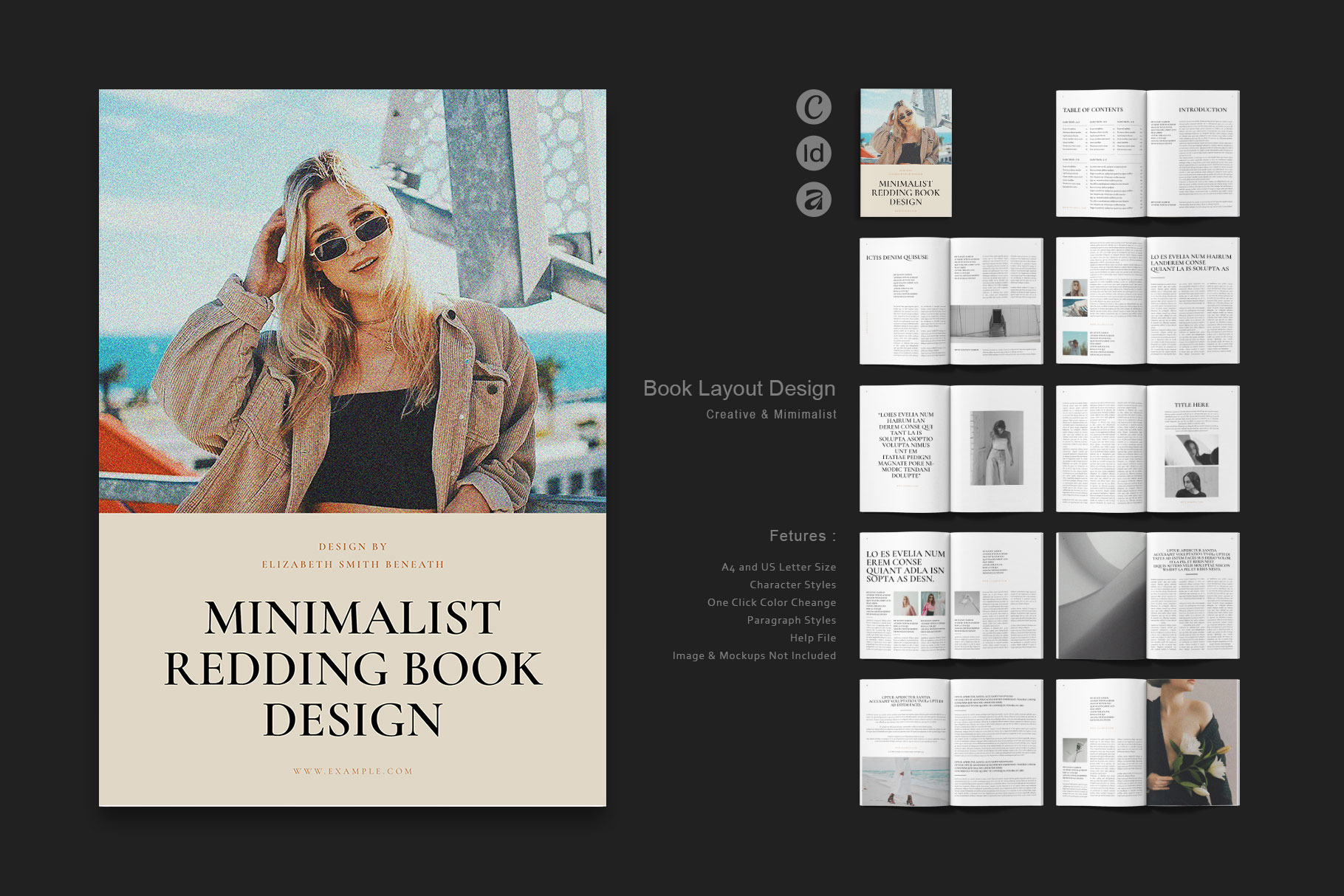The width and height of the screenshot is (1344, 896).
Task: Open the "Title Here" spread thumbnail
Action: pos(1147,448)
